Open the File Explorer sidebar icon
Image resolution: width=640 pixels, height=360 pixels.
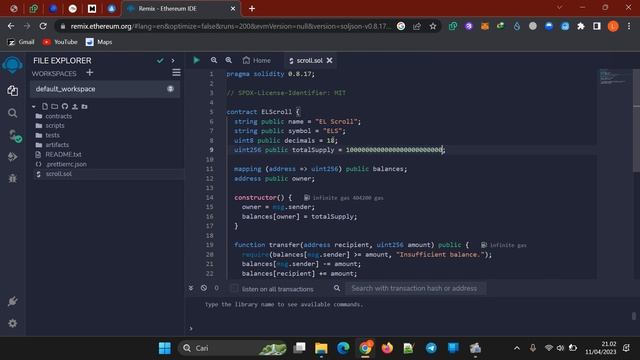pyautogui.click(x=13, y=91)
